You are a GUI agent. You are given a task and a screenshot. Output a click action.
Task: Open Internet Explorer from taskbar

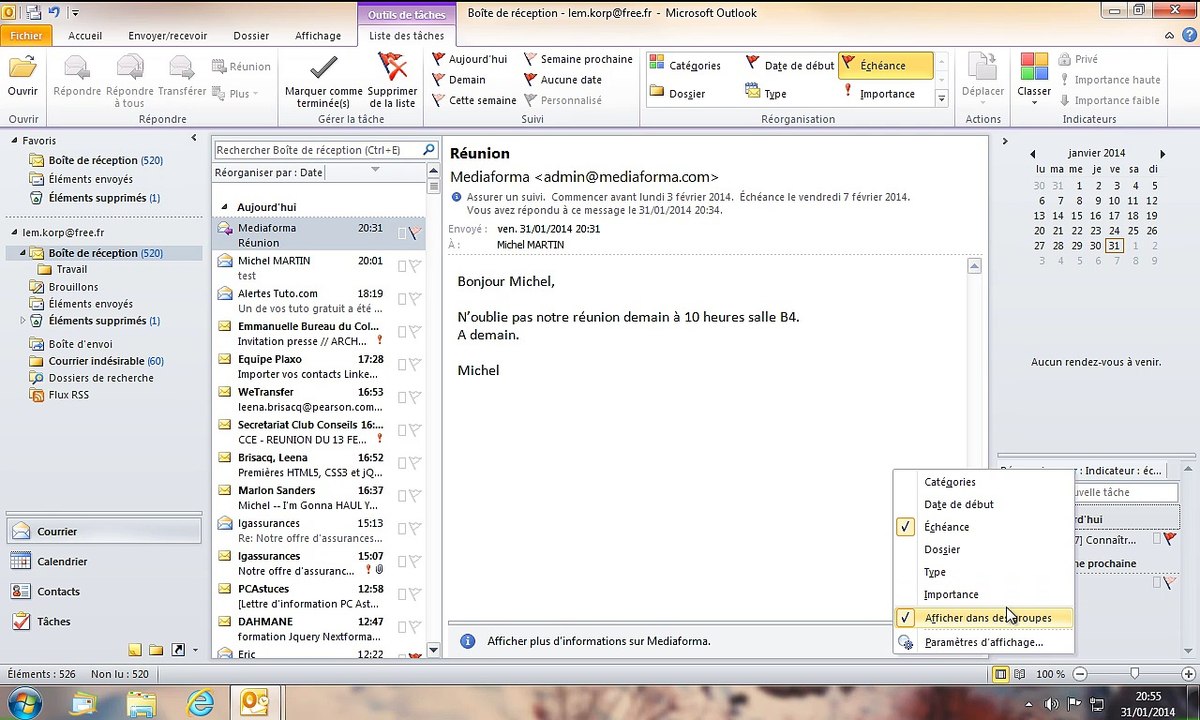(201, 703)
